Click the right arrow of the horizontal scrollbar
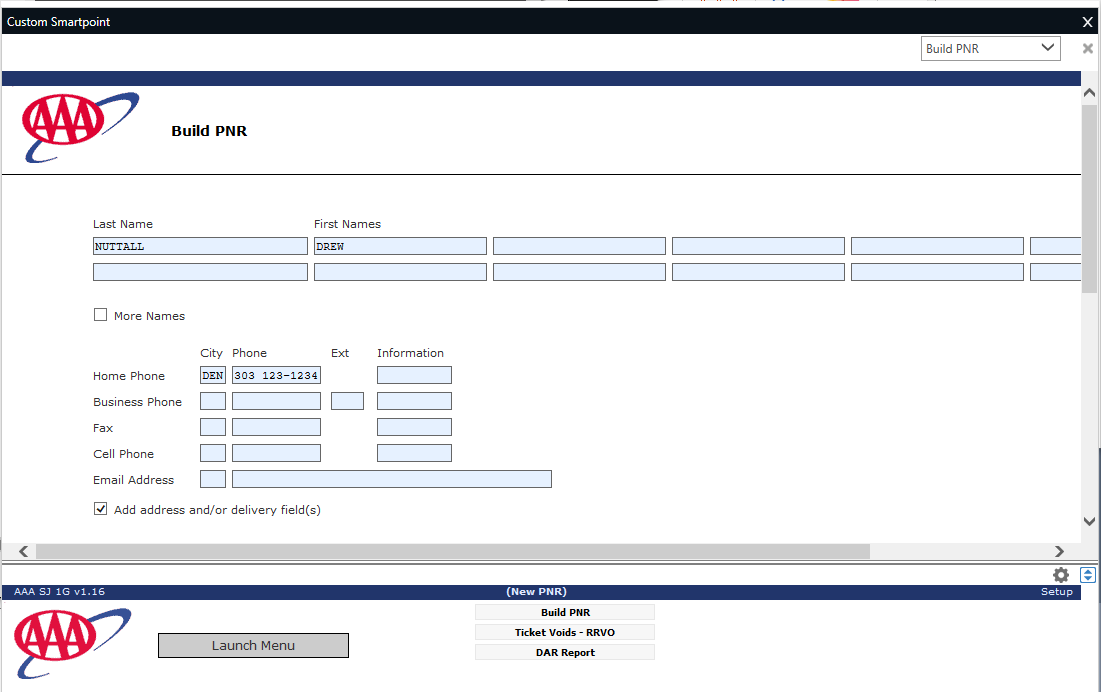Screen dimensions: 1101x692 (1059, 551)
